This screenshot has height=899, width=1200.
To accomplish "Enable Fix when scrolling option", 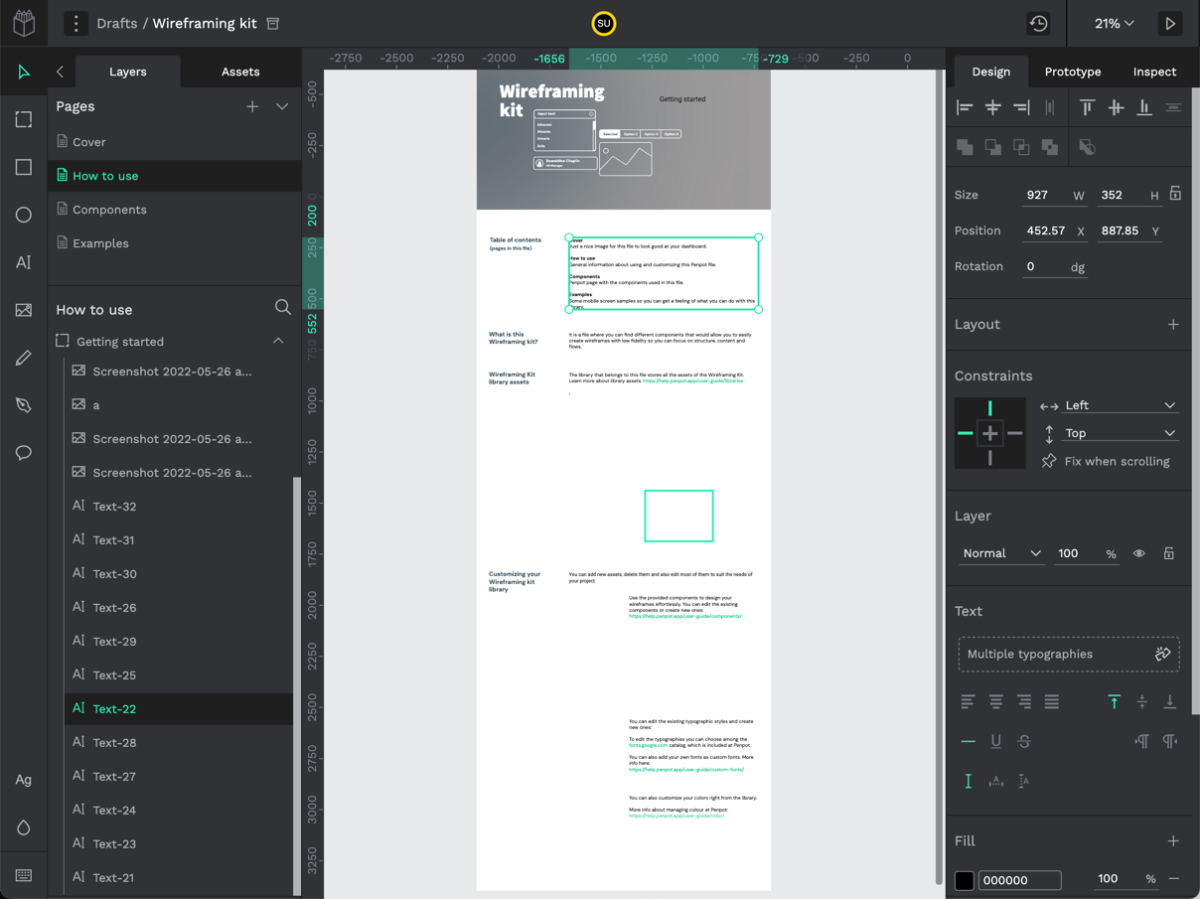I will click(x=1105, y=461).
